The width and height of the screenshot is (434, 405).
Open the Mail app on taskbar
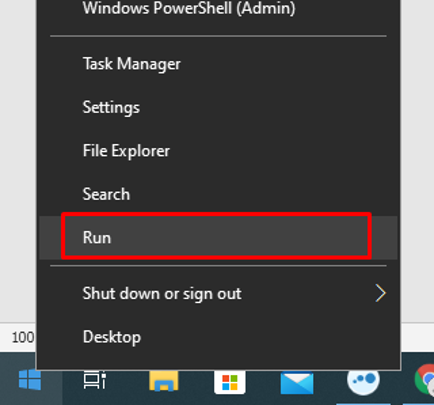click(x=297, y=382)
